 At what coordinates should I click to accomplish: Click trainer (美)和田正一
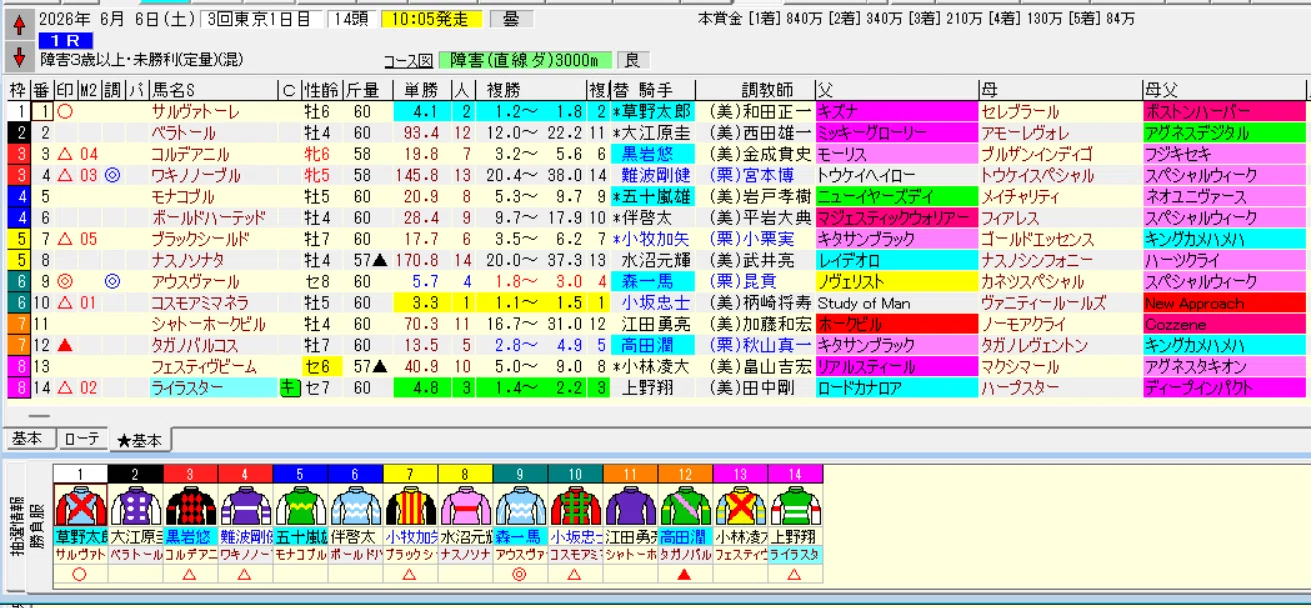point(762,111)
